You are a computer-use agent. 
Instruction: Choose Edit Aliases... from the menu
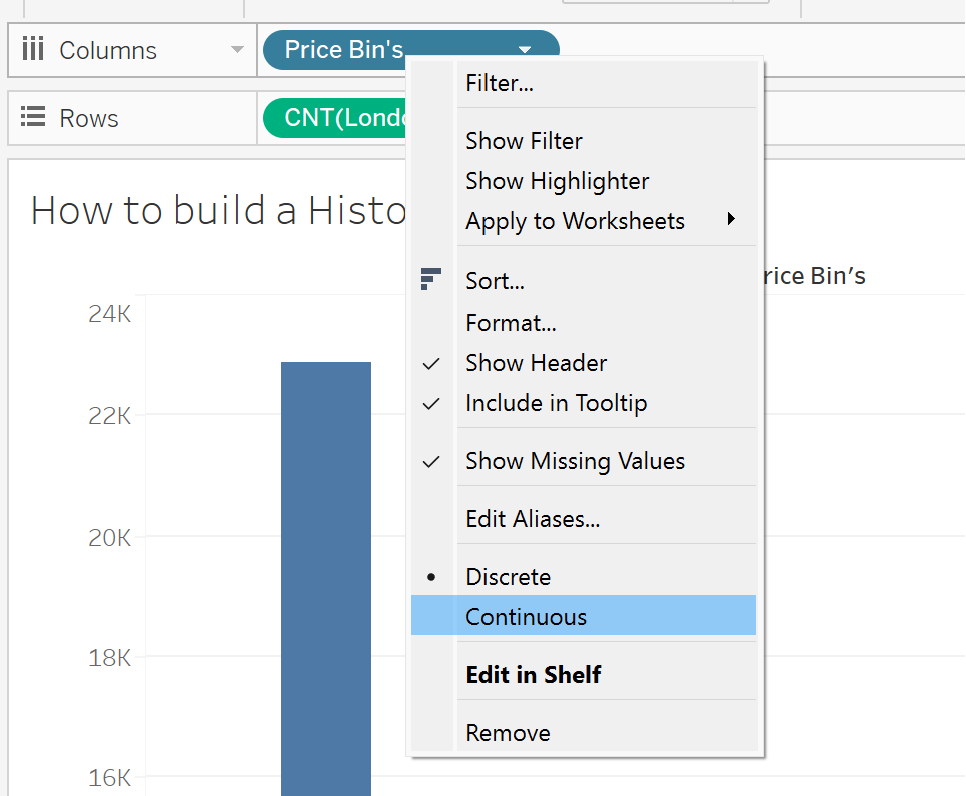[x=532, y=519]
